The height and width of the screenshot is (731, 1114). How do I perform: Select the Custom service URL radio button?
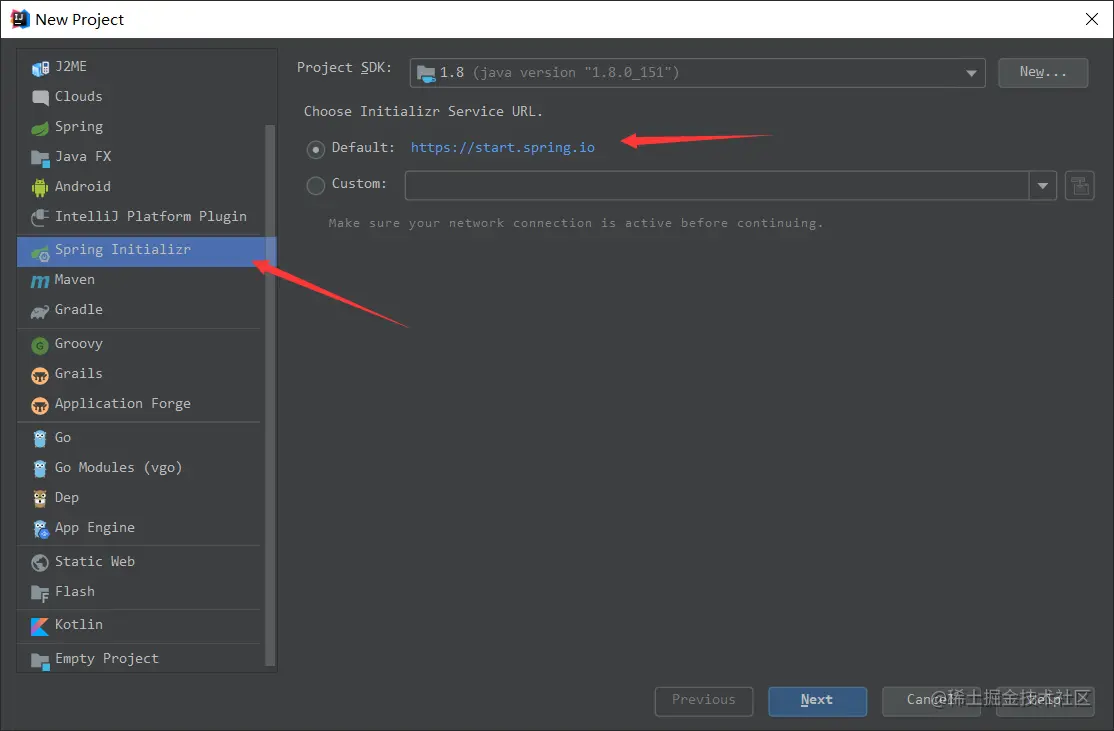(315, 185)
